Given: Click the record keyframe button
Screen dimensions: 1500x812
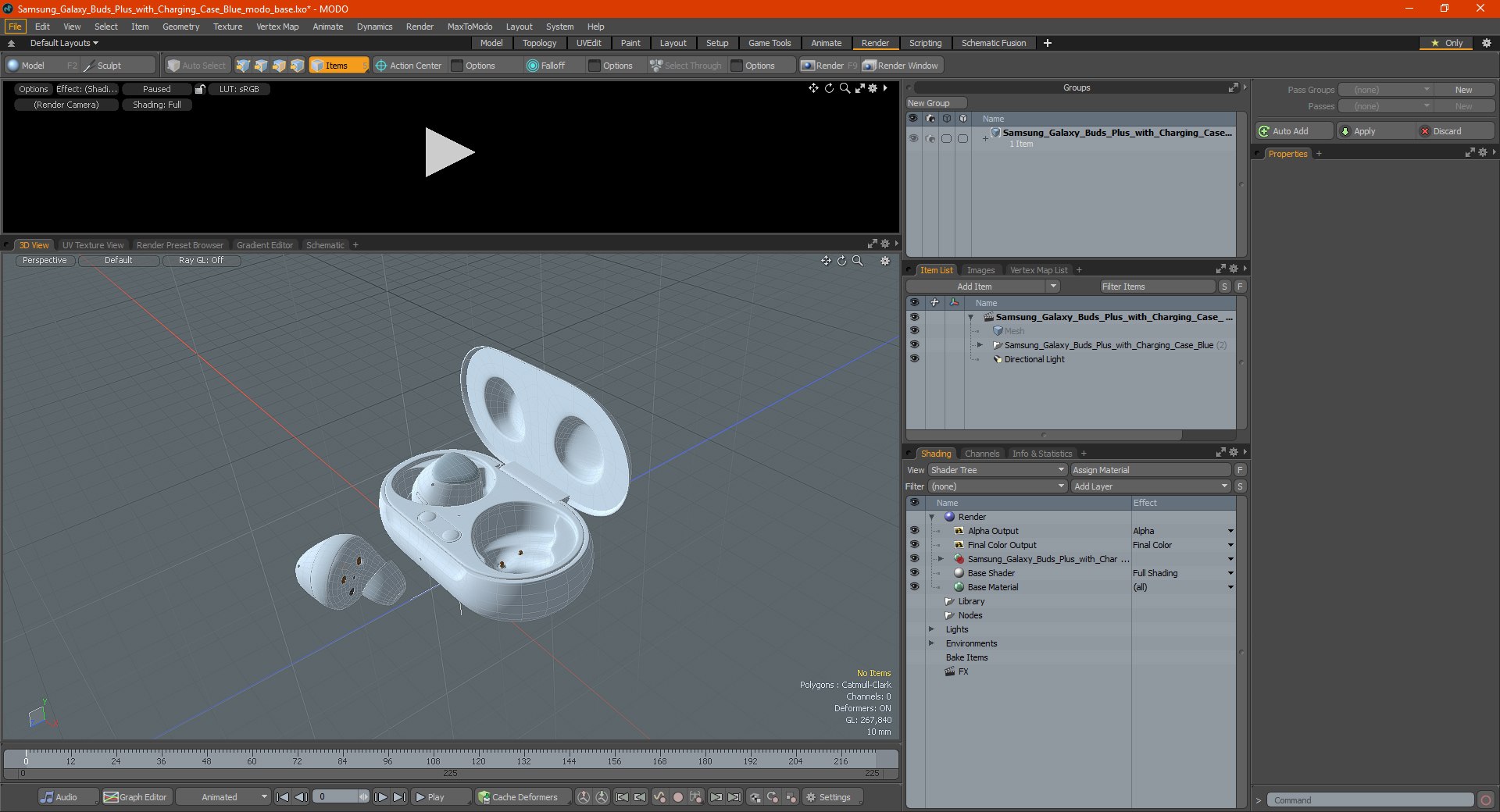Looking at the screenshot, I should tap(678, 797).
